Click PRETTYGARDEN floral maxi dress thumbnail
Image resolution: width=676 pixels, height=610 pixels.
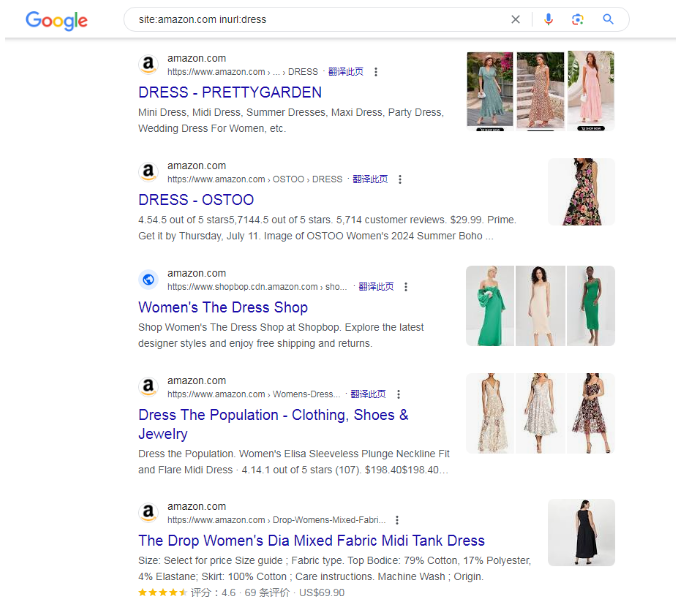pos(541,91)
